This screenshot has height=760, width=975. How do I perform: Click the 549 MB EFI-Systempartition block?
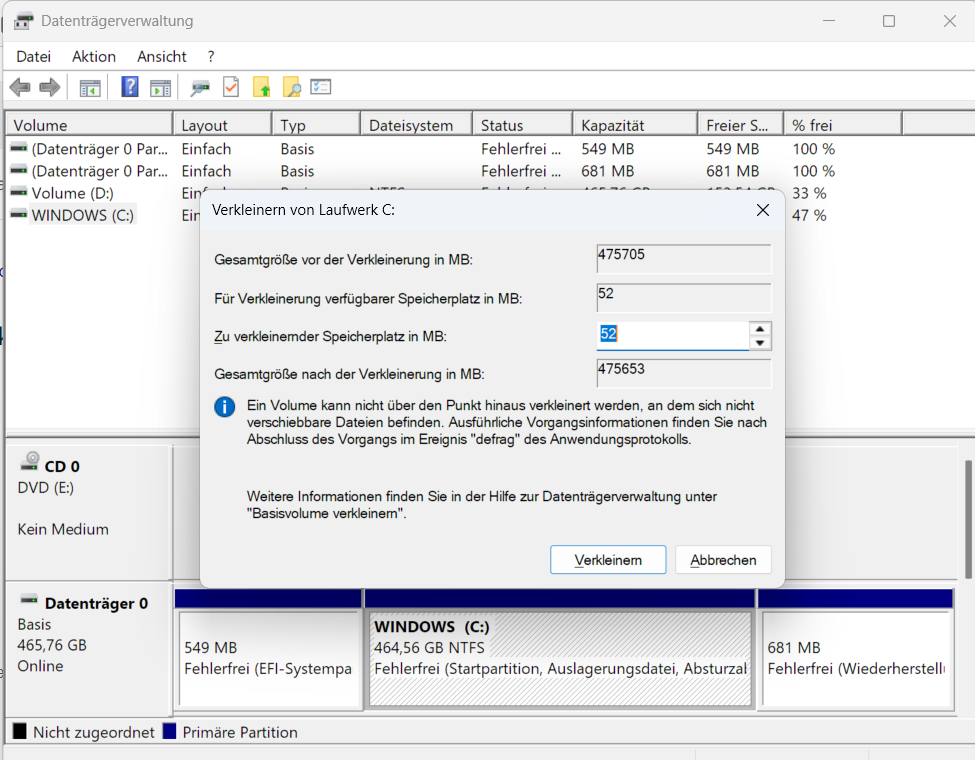pyautogui.click(x=269, y=658)
